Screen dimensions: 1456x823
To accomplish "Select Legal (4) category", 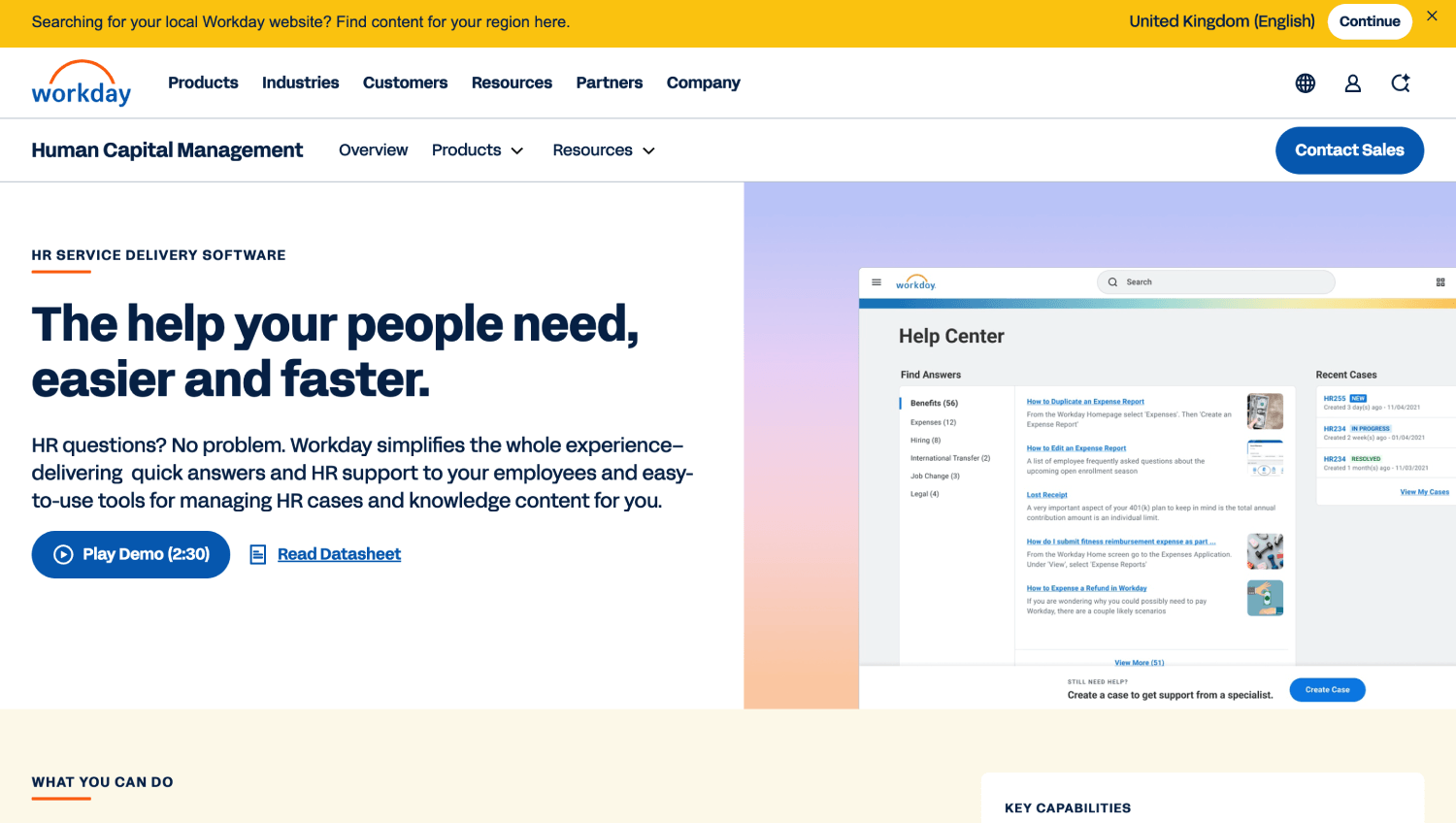I will coord(924,494).
